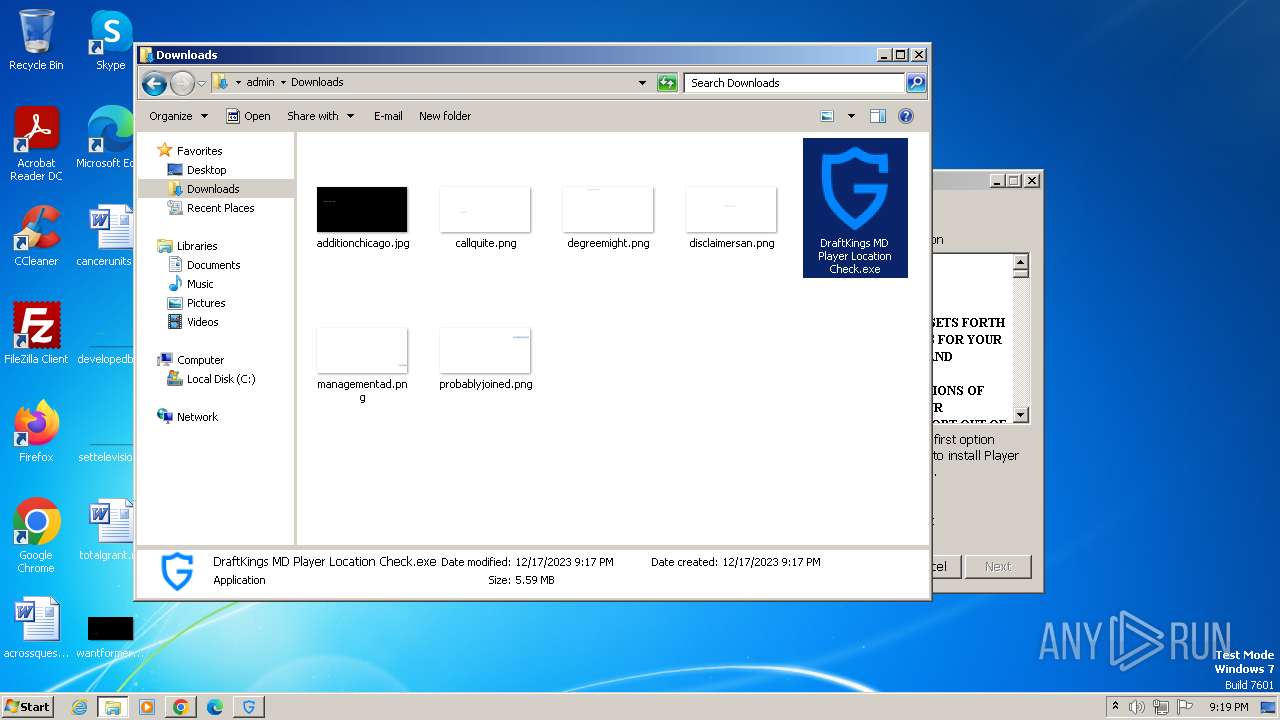The width and height of the screenshot is (1280, 720).
Task: Show hidden tray icons arrow
Action: coord(1115,707)
